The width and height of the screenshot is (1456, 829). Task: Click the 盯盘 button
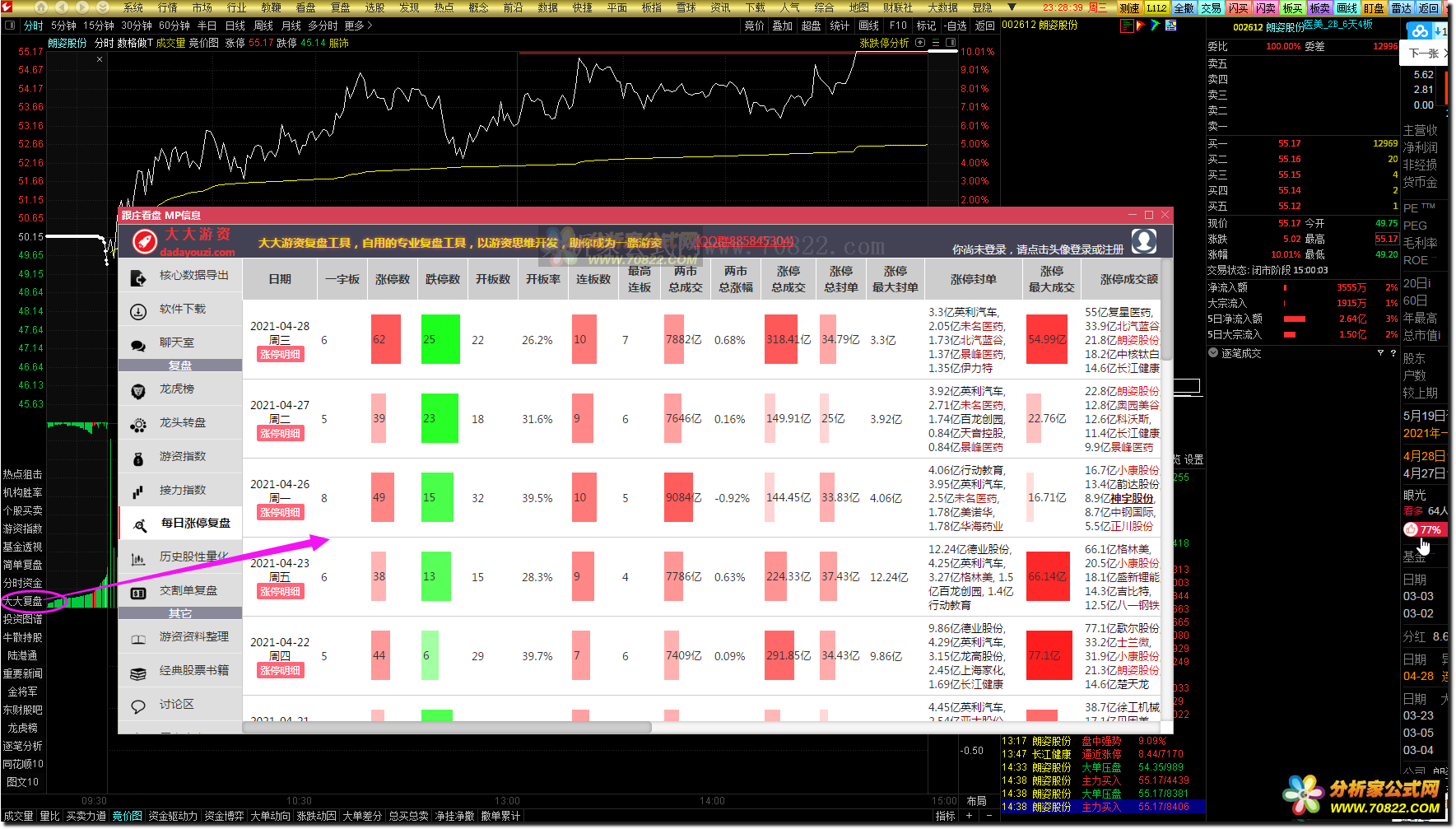point(1374,7)
